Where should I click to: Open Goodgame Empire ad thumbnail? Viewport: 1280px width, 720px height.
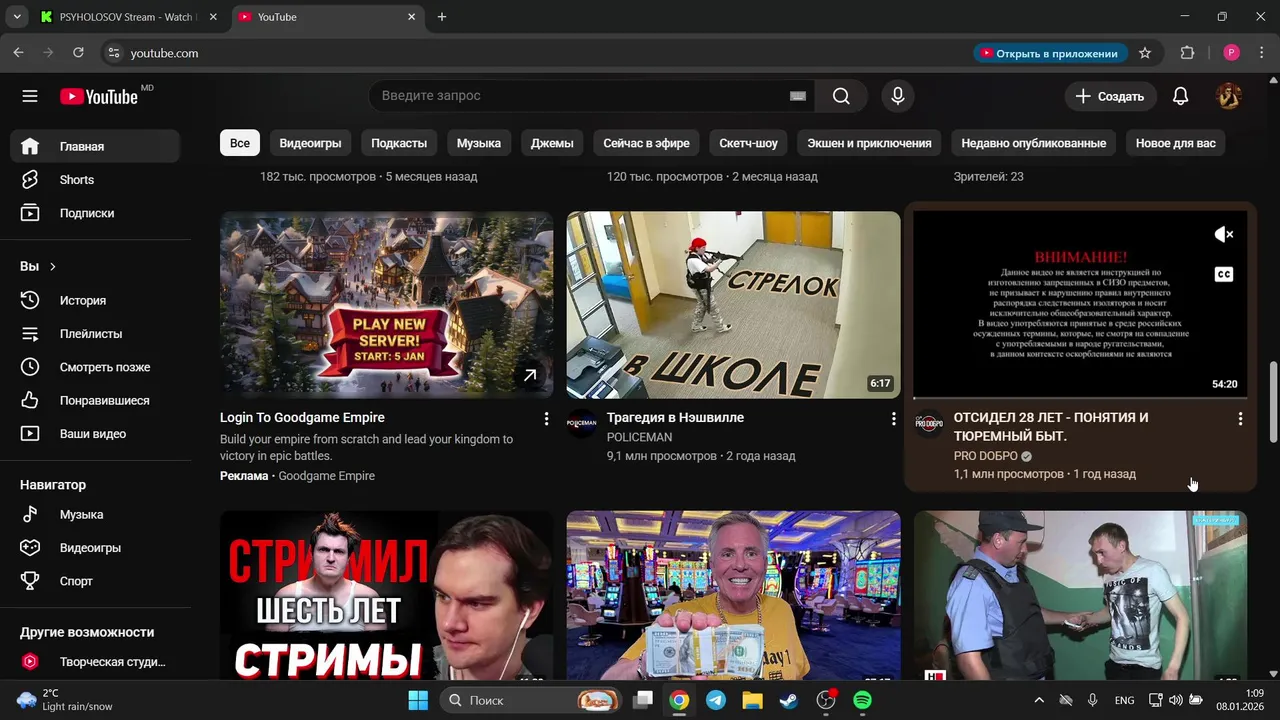(x=386, y=305)
